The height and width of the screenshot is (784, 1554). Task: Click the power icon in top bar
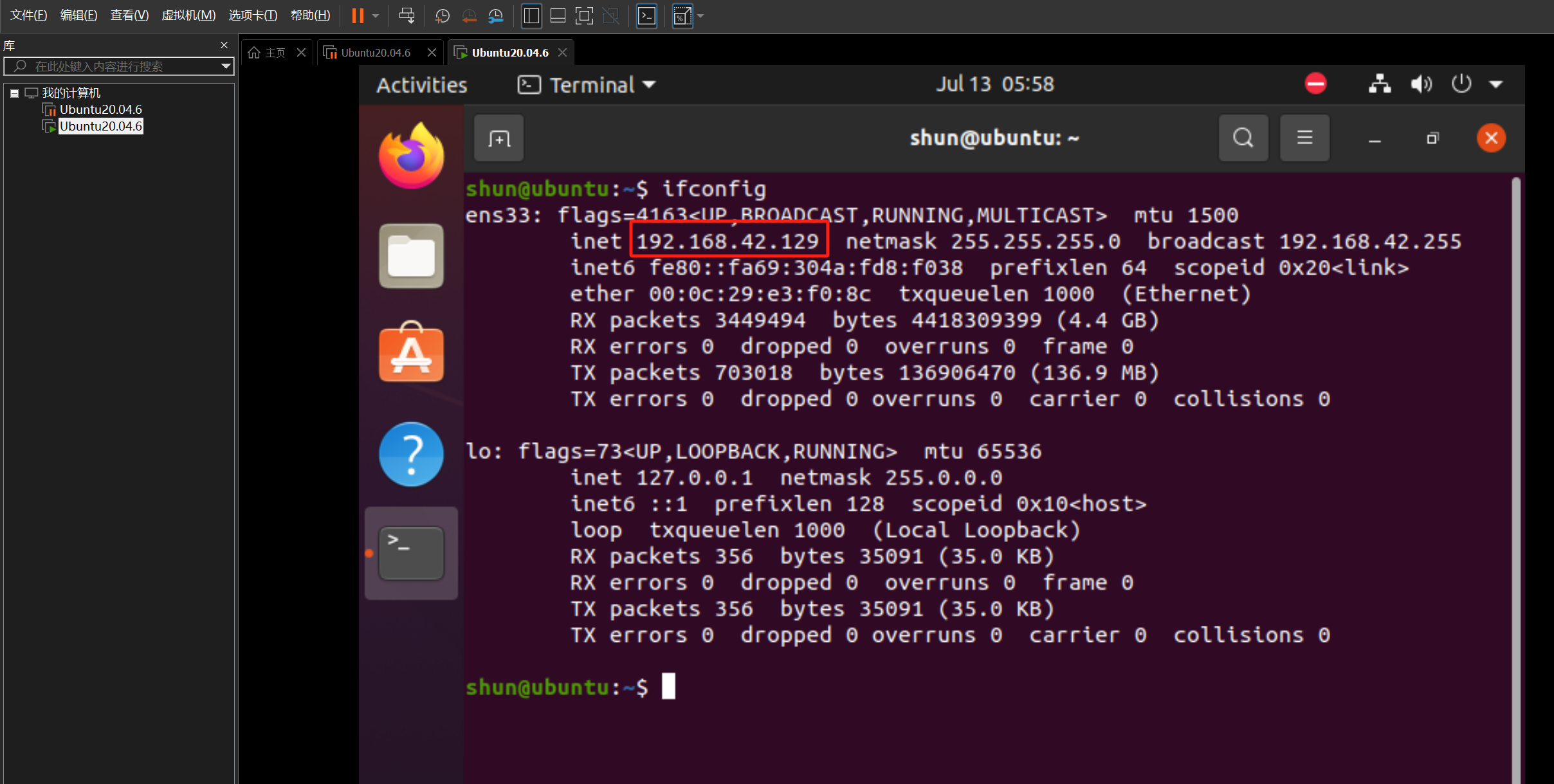point(1461,84)
